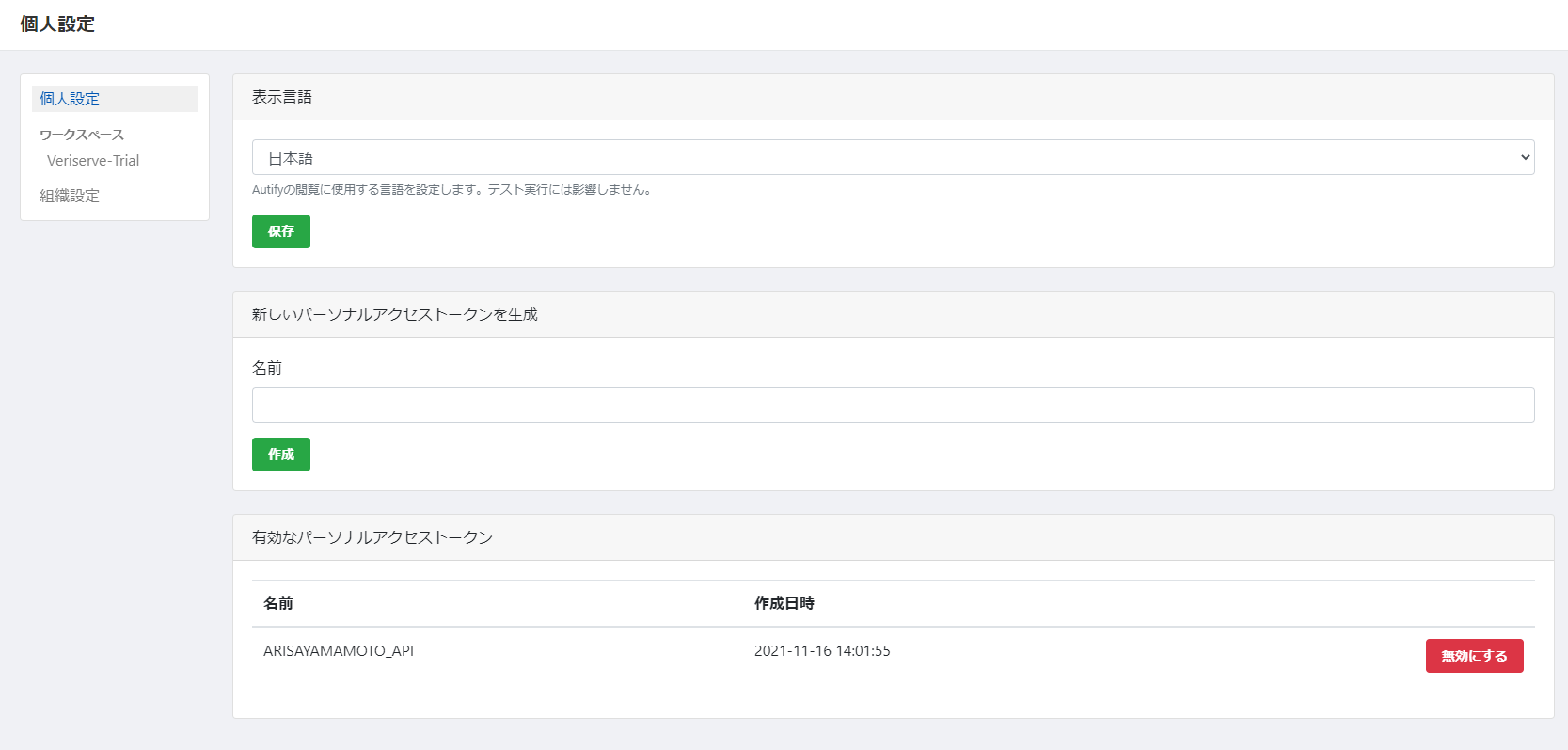Click the horizontal scrollbar at the bottom

(x=784, y=745)
